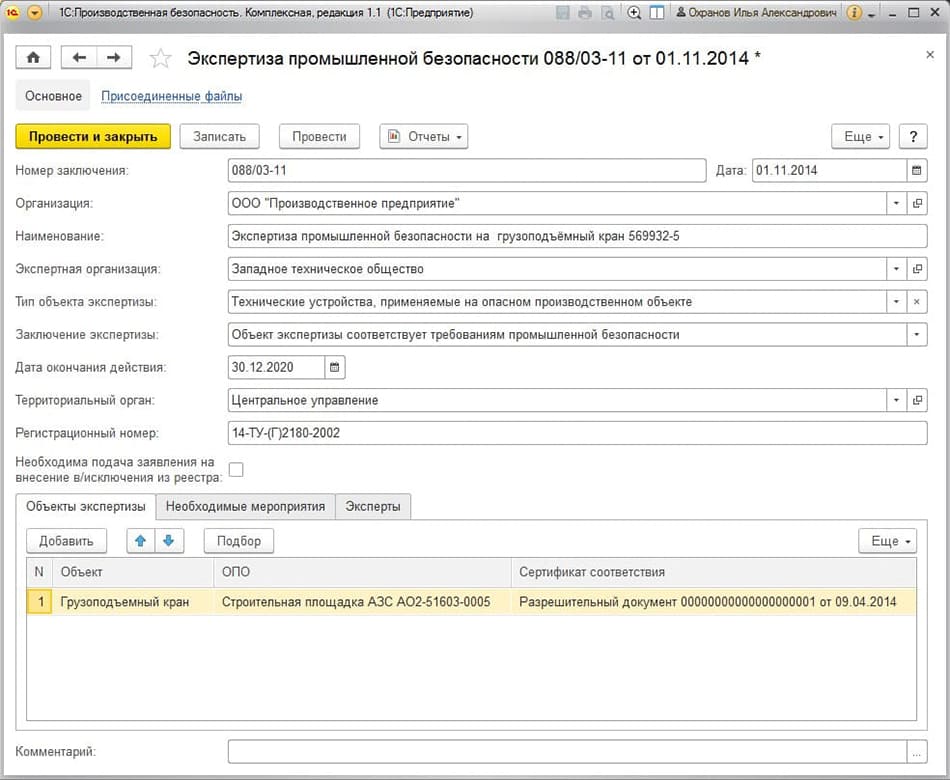Click the N column header
Viewport: 950px width, 780px height.
(x=39, y=572)
